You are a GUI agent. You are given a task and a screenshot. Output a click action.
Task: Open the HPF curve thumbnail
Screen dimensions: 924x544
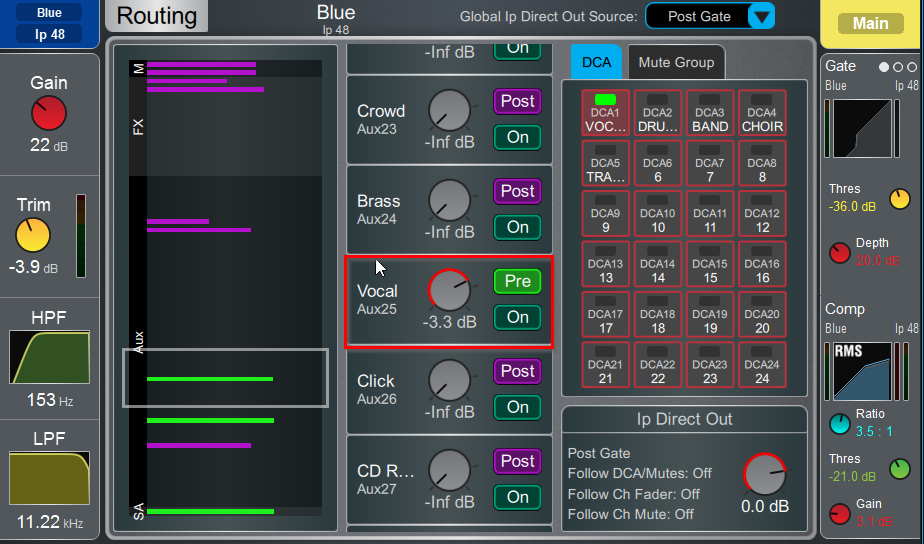pos(50,357)
